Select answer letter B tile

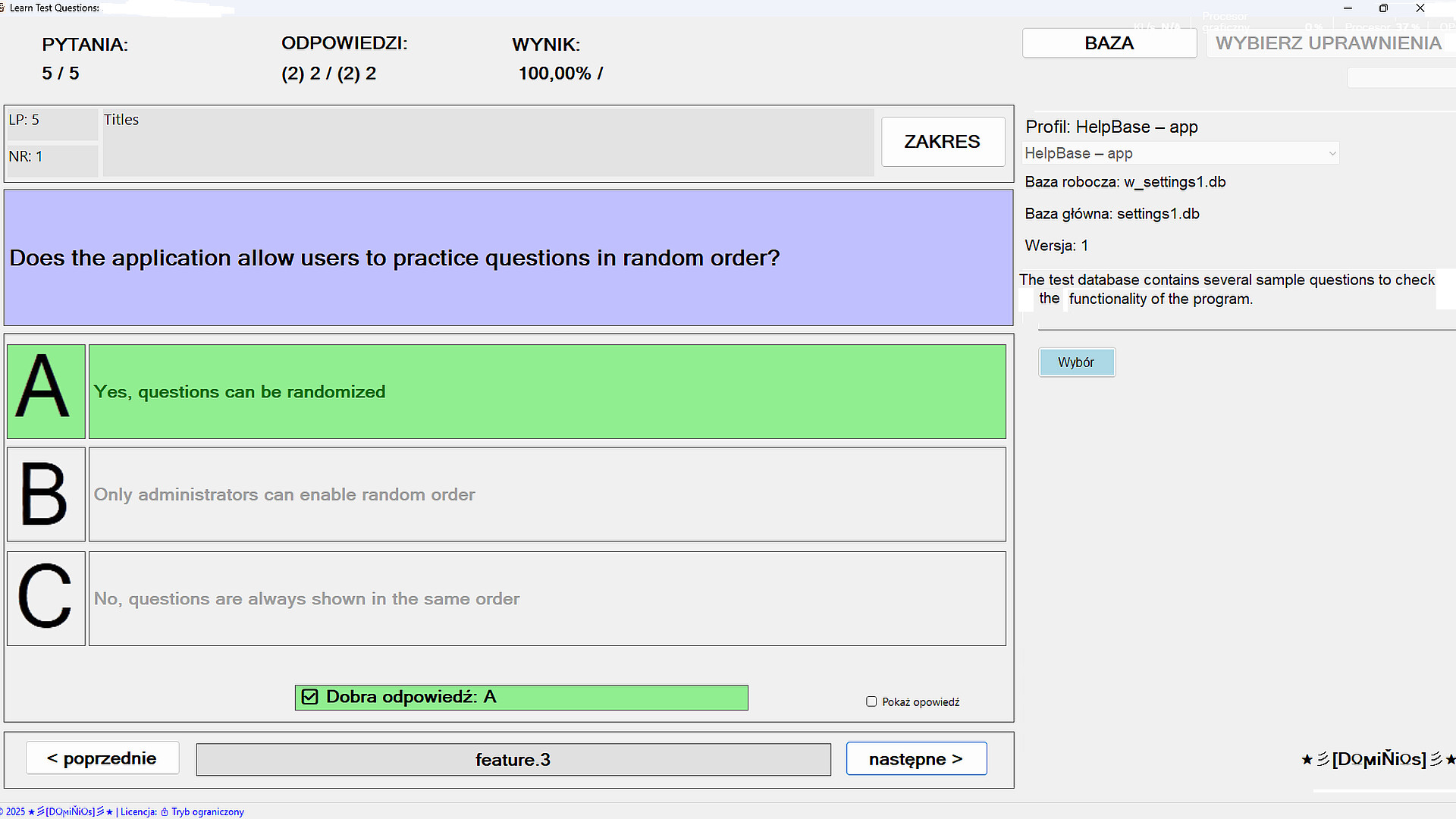click(x=45, y=494)
